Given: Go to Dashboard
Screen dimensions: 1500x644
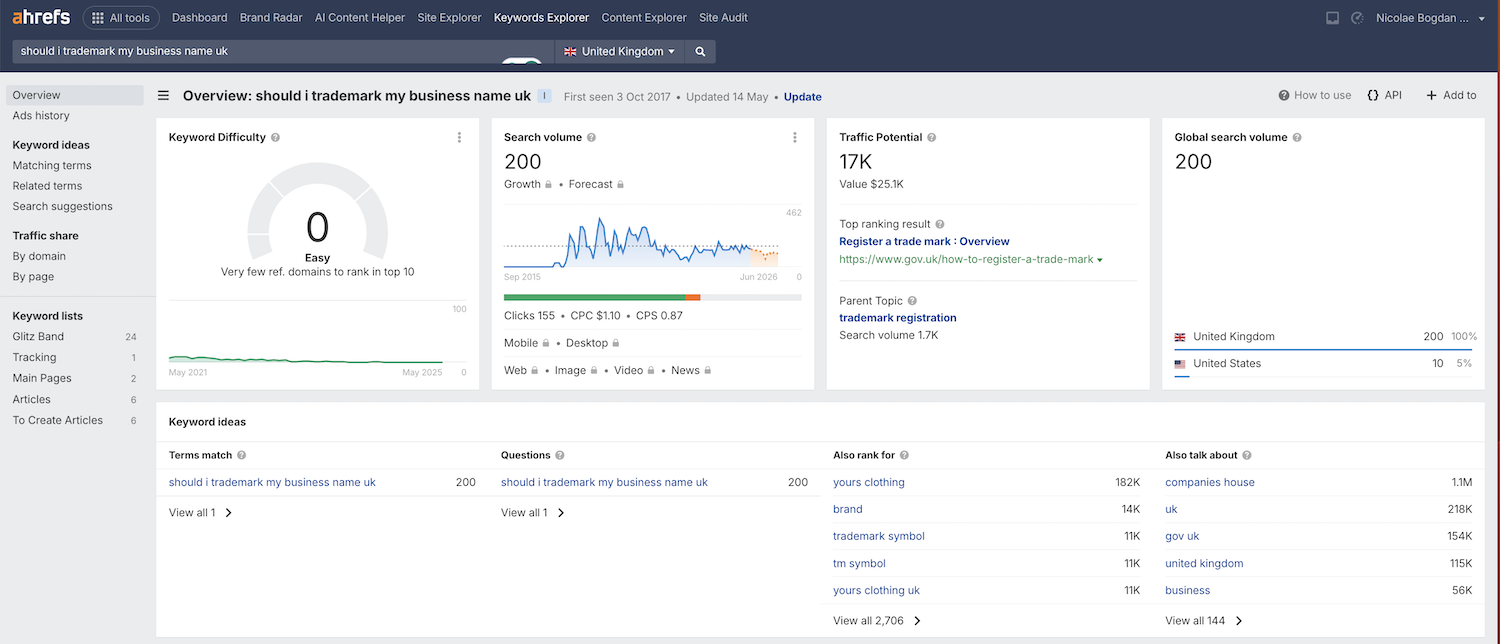Looking at the screenshot, I should click(x=200, y=18).
